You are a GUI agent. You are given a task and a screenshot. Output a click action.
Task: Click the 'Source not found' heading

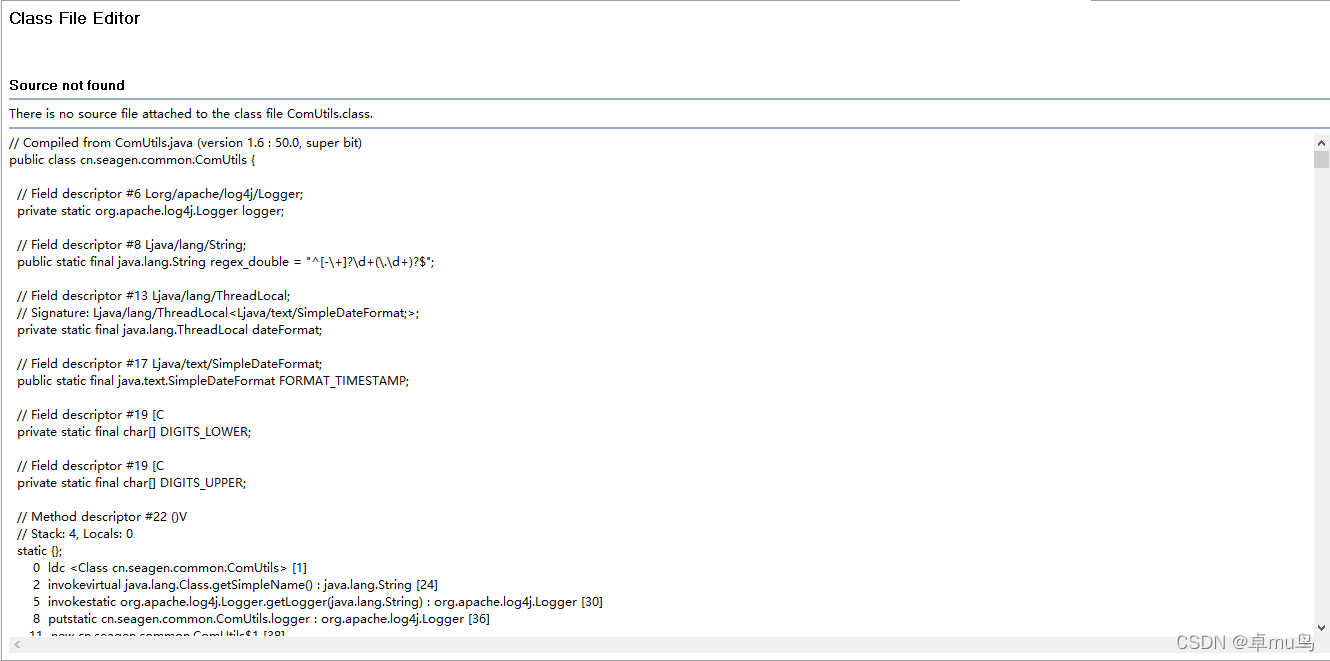(x=67, y=85)
